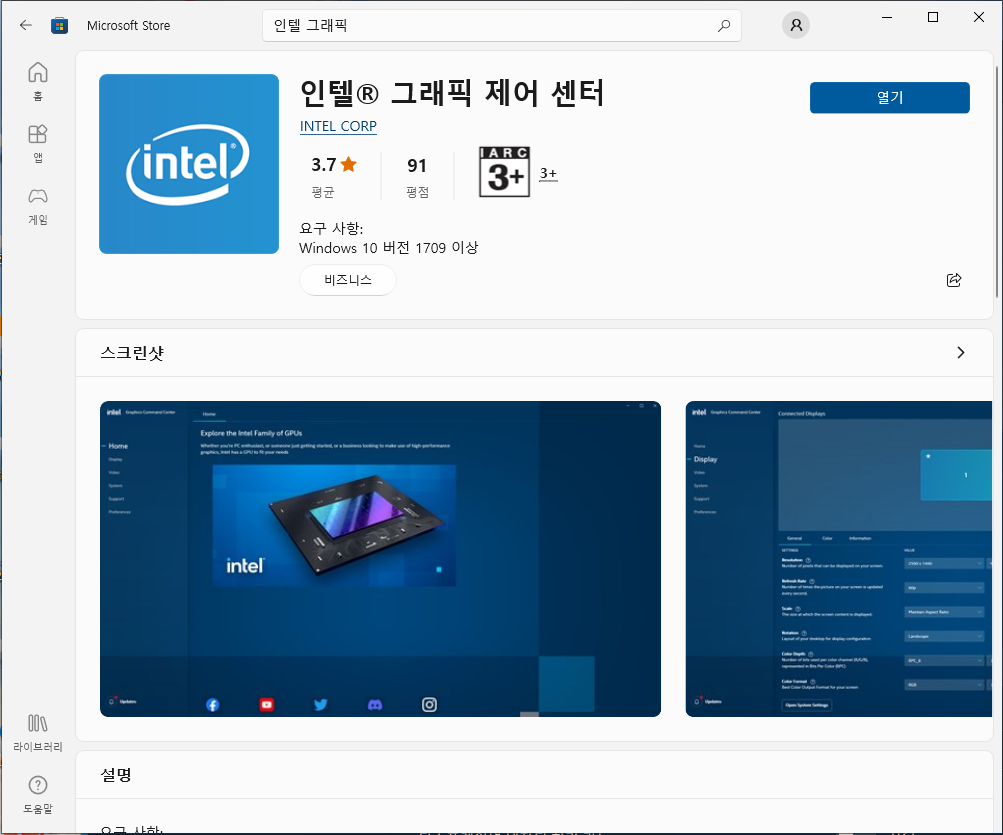Viewport: 1003px width, 835px height.
Task: Click the Intel app logo tile
Action: coord(189,164)
